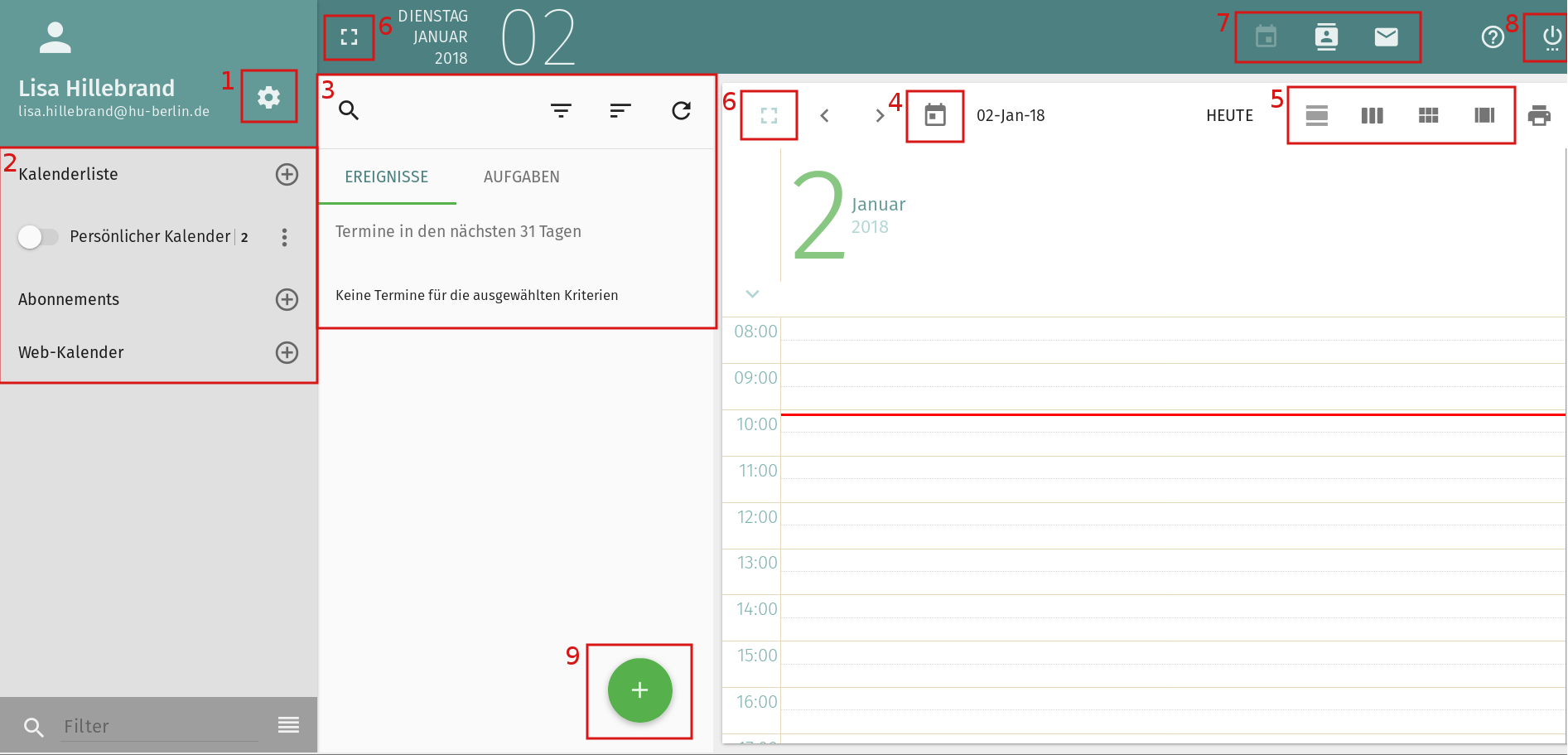Switch to the Aufgaben tab
The height and width of the screenshot is (755, 1568).
521,177
